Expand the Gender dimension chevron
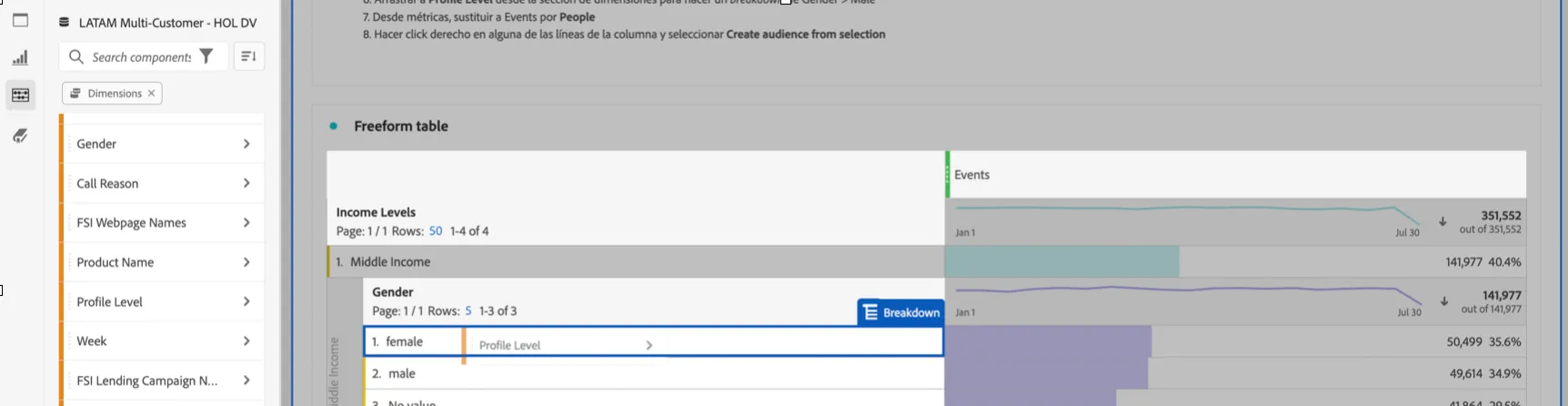1568x406 pixels. point(246,144)
